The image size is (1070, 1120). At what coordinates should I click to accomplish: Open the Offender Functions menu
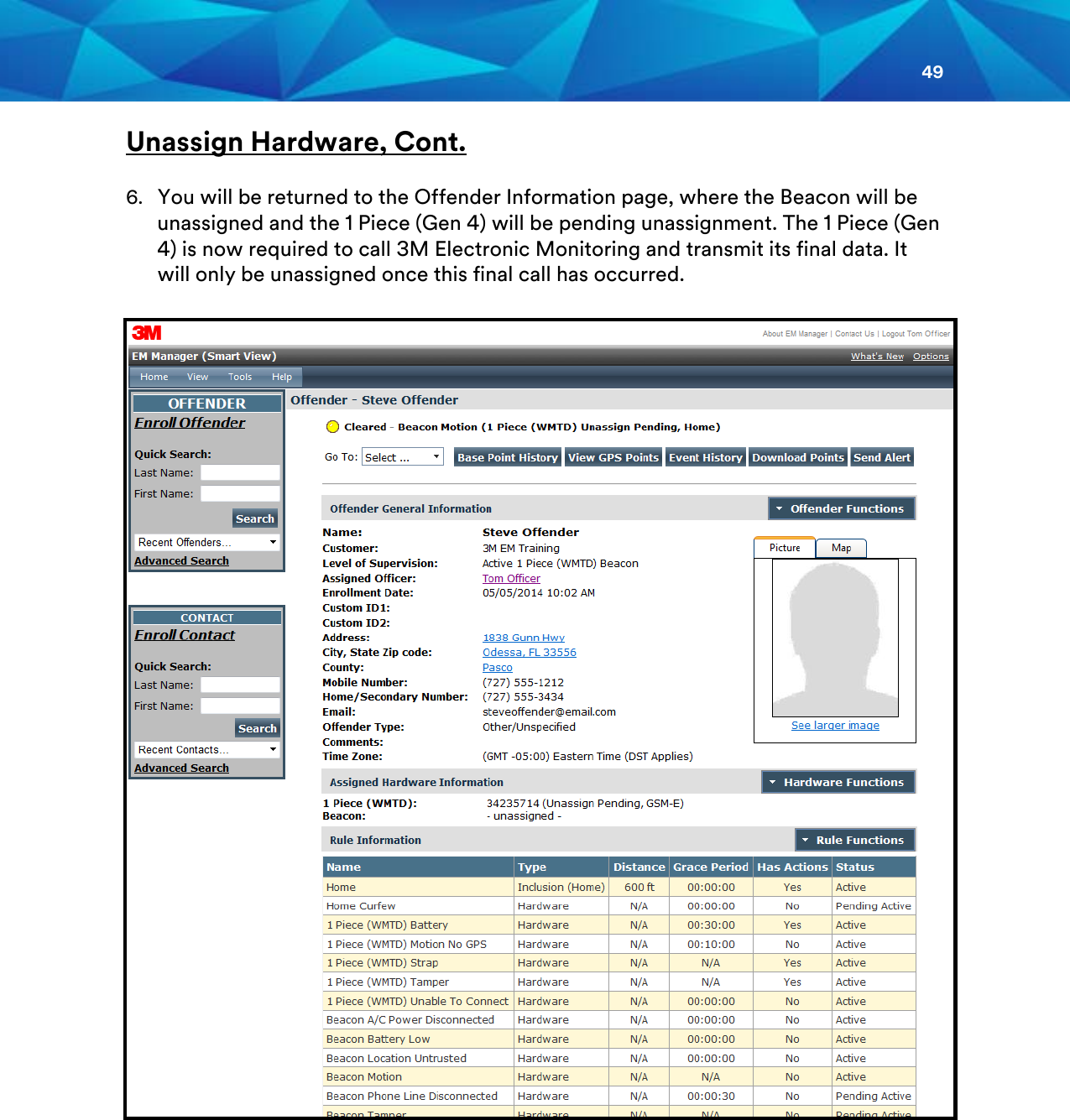pyautogui.click(x=841, y=508)
